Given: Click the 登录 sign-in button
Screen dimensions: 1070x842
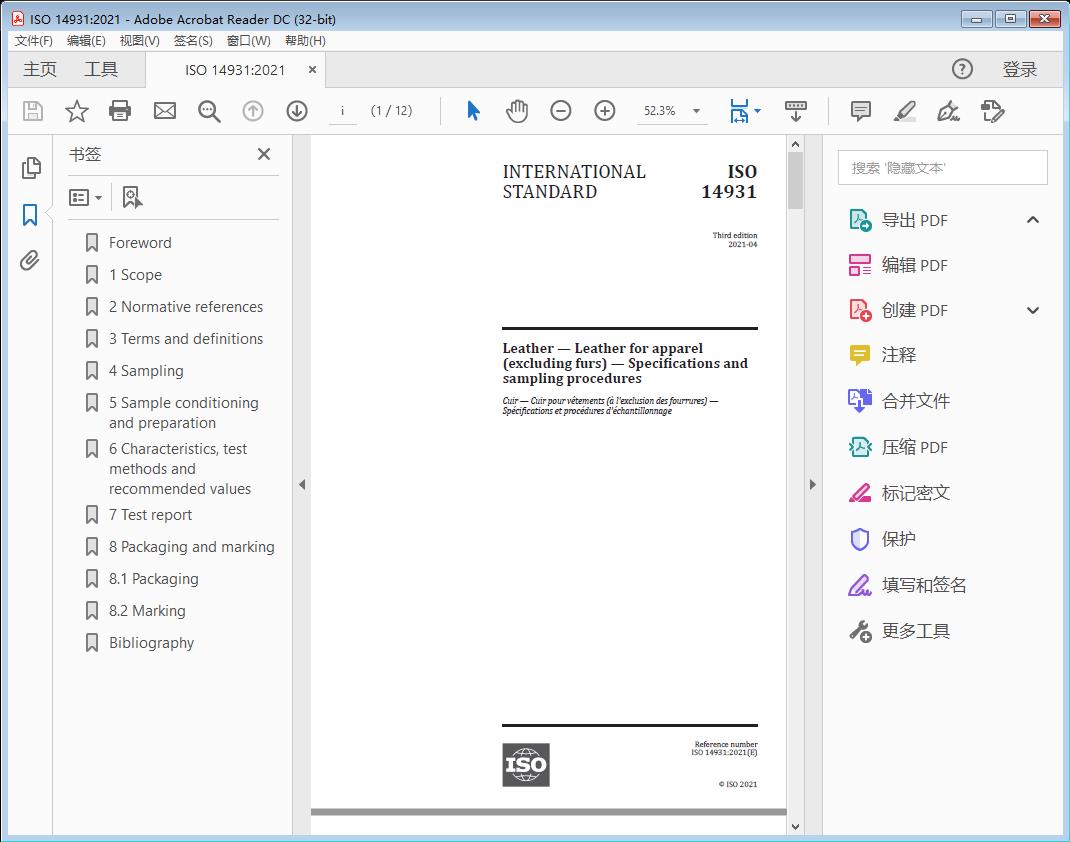Looking at the screenshot, I should click(x=1019, y=69).
